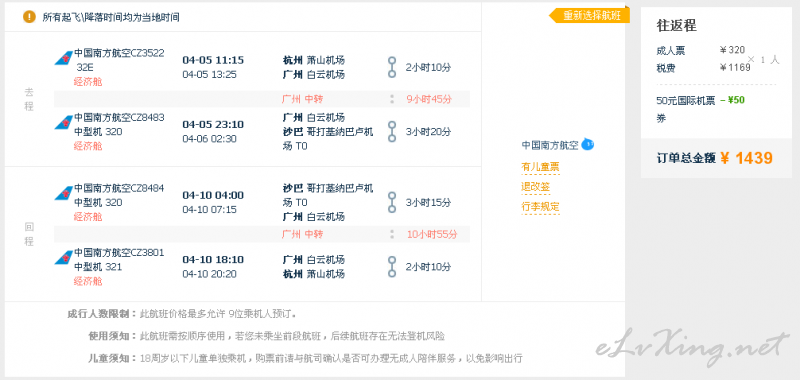Click the 往返程 round-trip heading
Image resolution: width=800 pixels, height=380 pixels.
(x=677, y=26)
